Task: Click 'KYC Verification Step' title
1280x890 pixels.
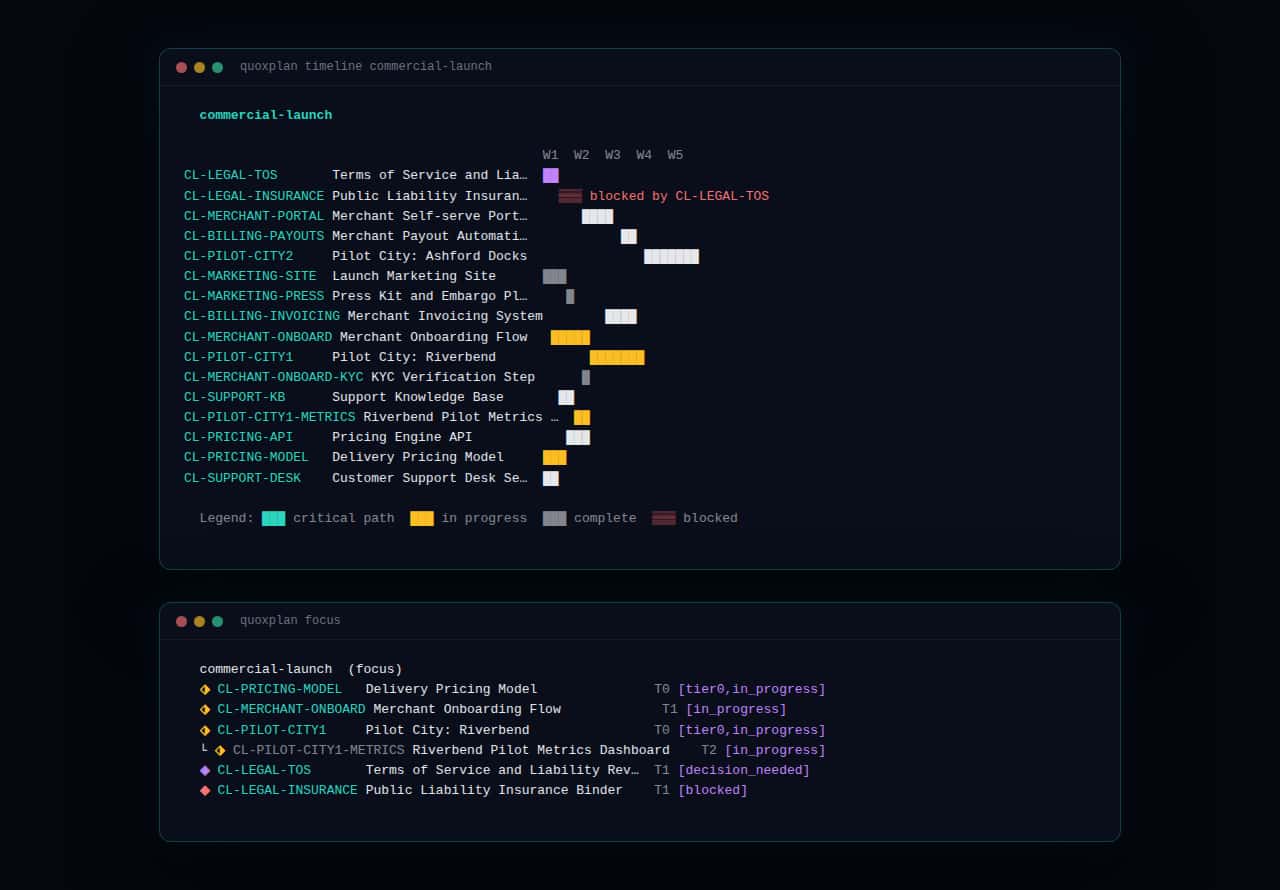Action: 453,377
